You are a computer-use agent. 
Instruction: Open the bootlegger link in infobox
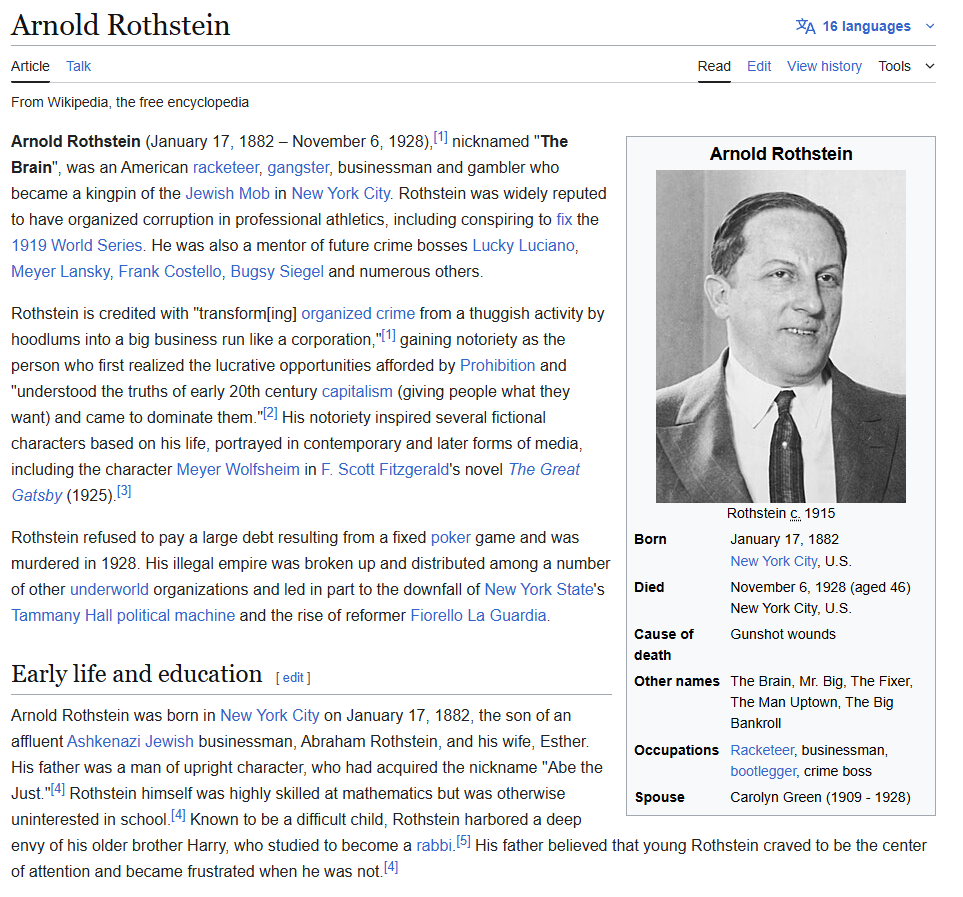click(763, 771)
